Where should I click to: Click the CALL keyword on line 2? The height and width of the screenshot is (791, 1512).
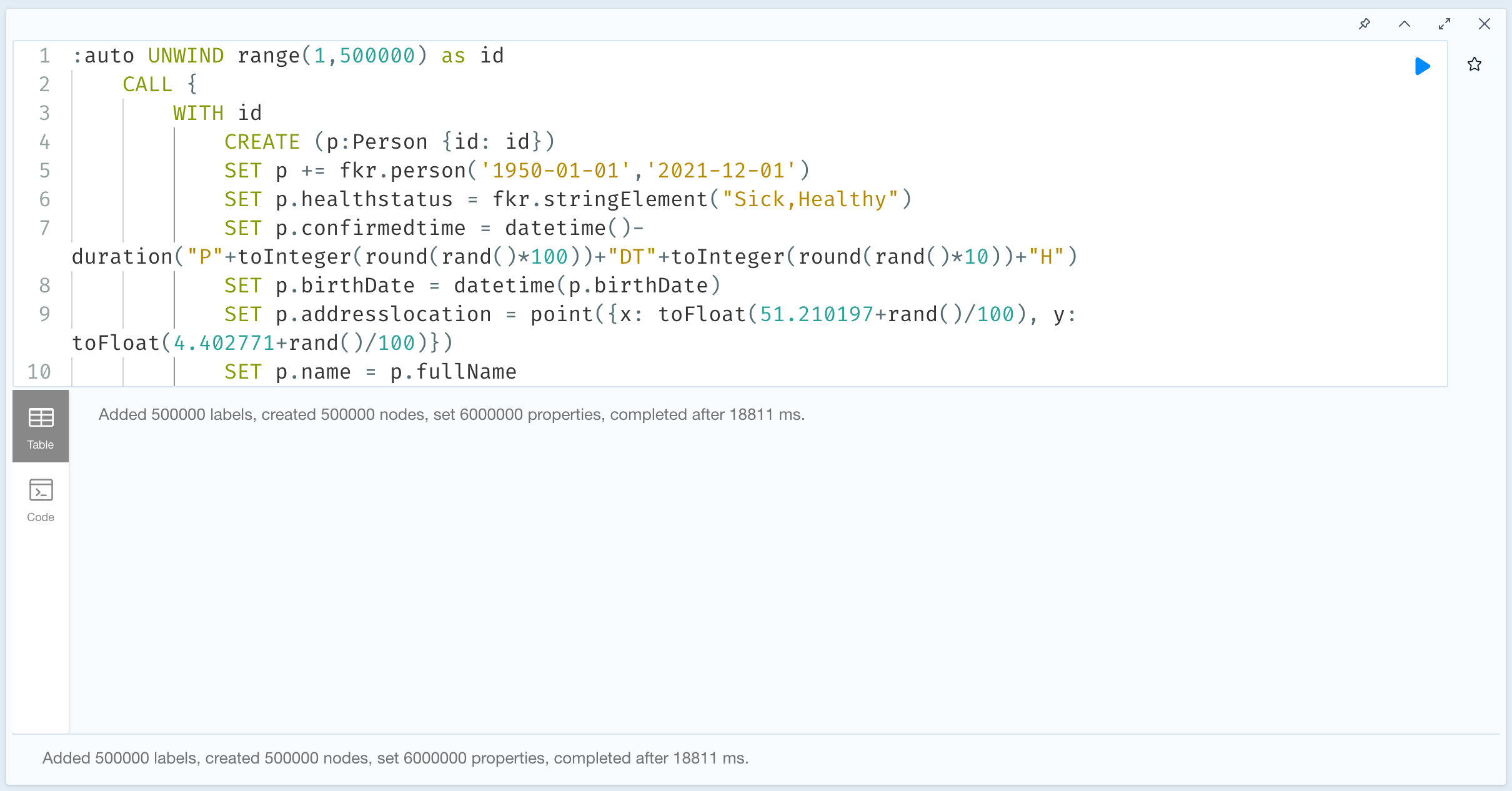point(147,84)
